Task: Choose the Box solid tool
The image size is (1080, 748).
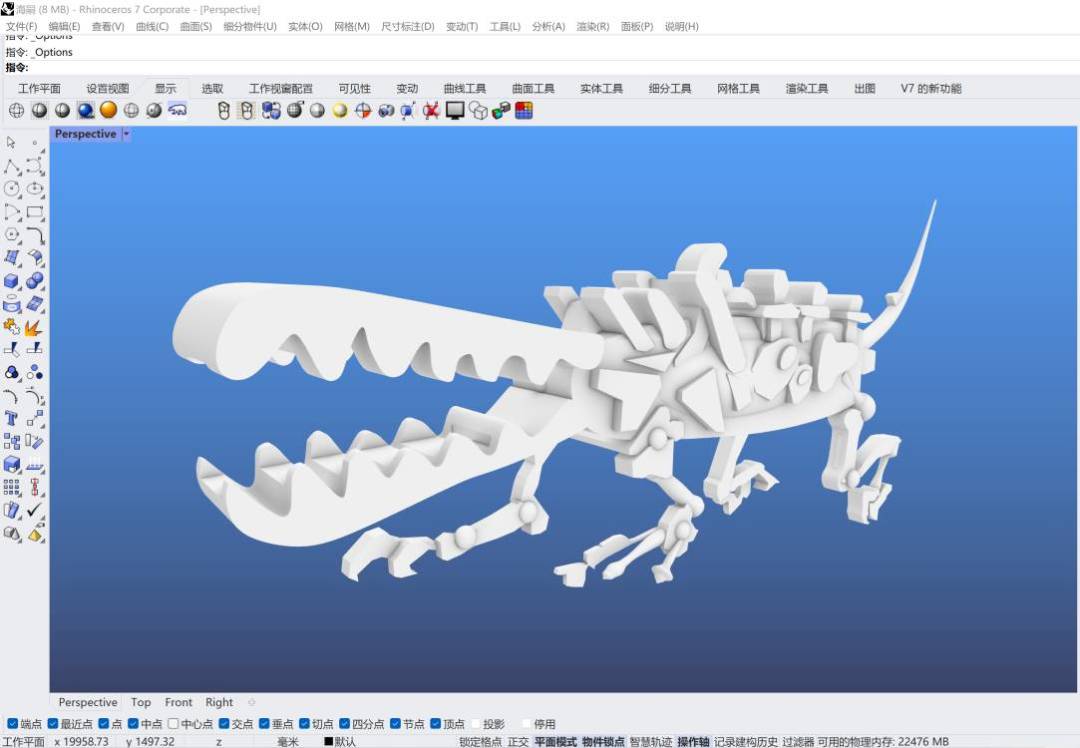Action: pos(12,281)
